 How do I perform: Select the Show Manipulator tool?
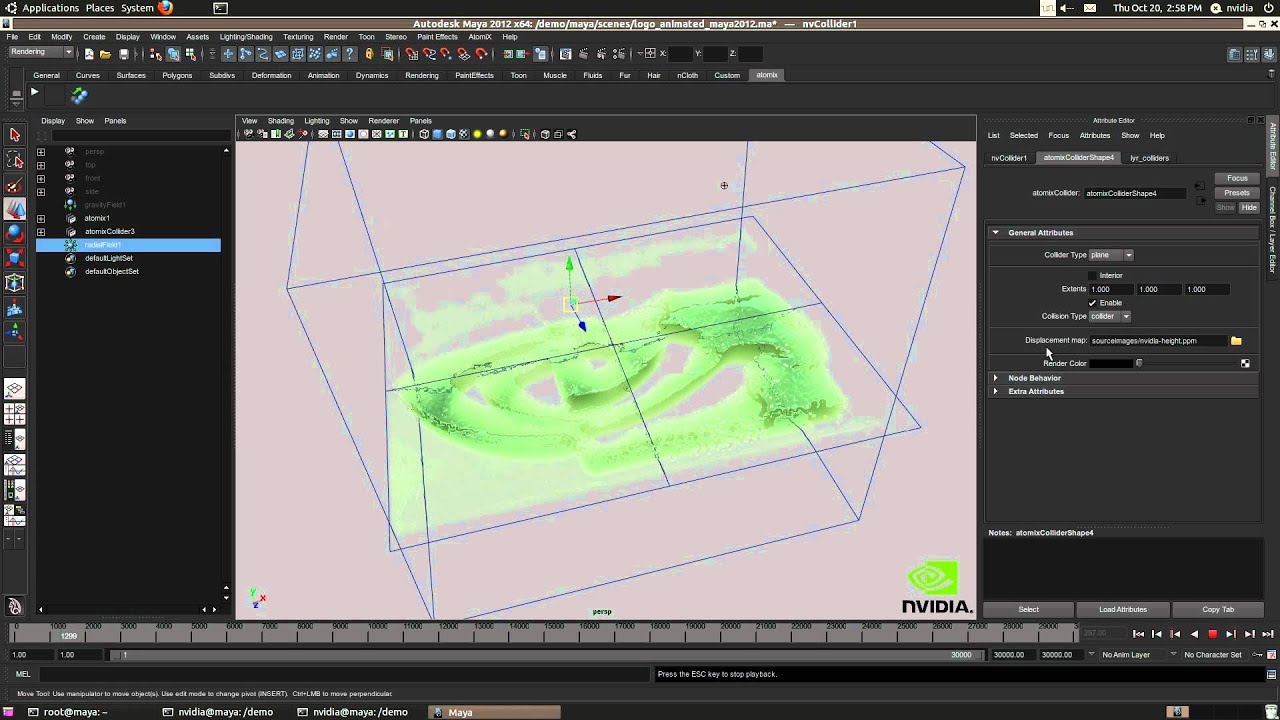pyautogui.click(x=15, y=335)
